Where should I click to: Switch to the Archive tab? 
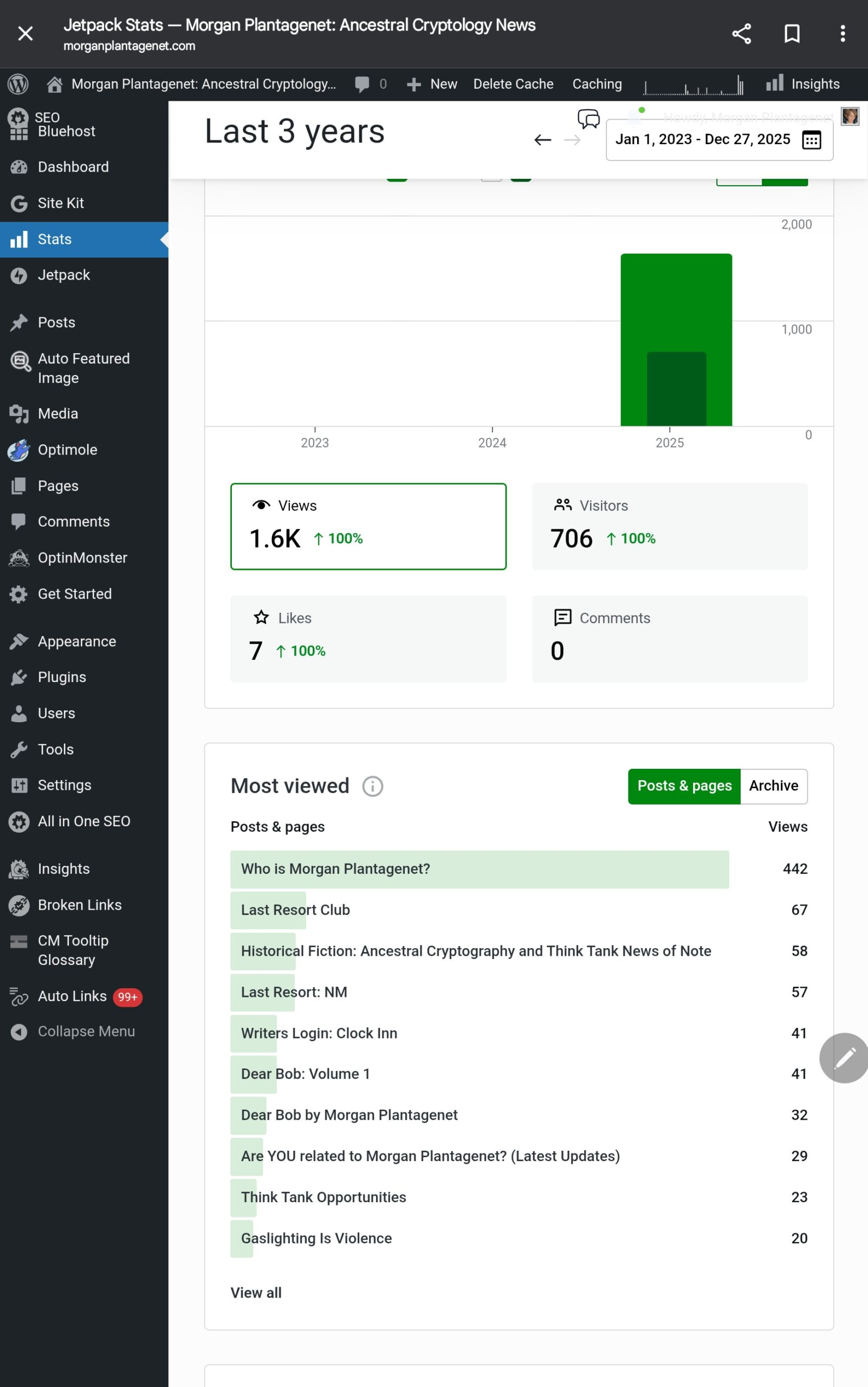pos(773,786)
